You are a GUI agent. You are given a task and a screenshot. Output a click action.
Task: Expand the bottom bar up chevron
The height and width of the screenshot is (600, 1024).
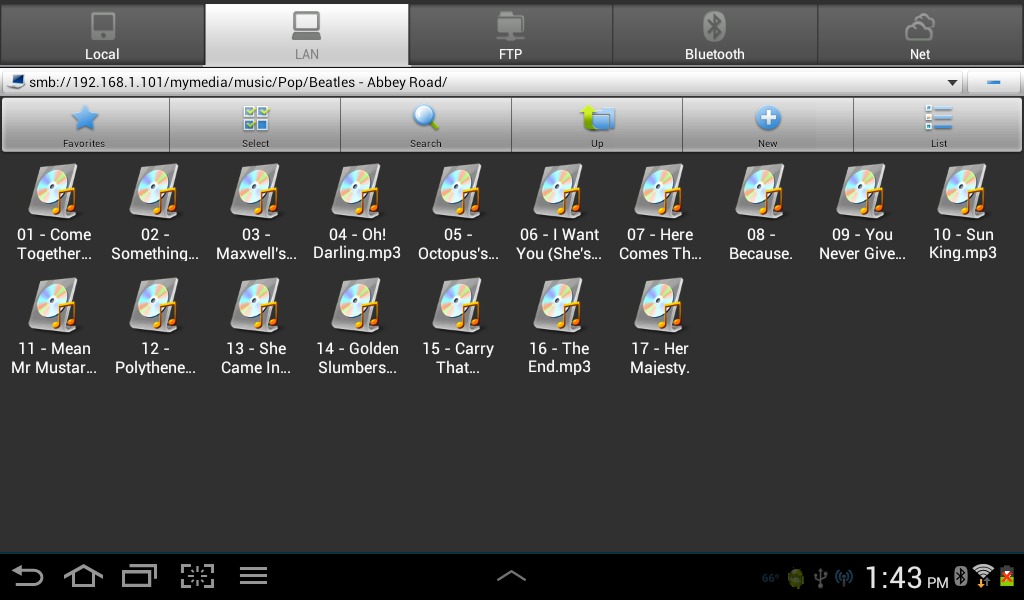click(x=511, y=576)
